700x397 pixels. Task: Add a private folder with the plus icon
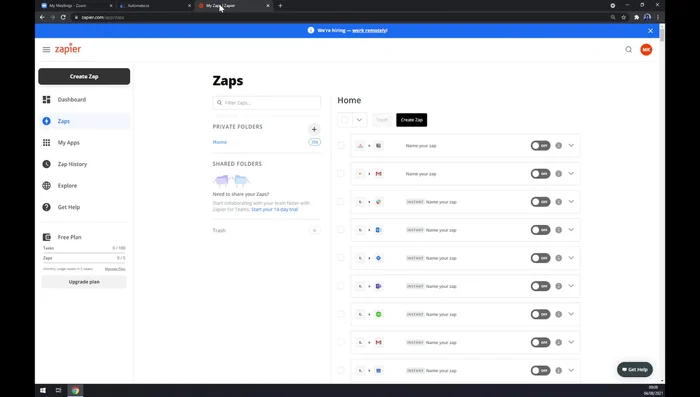314,129
